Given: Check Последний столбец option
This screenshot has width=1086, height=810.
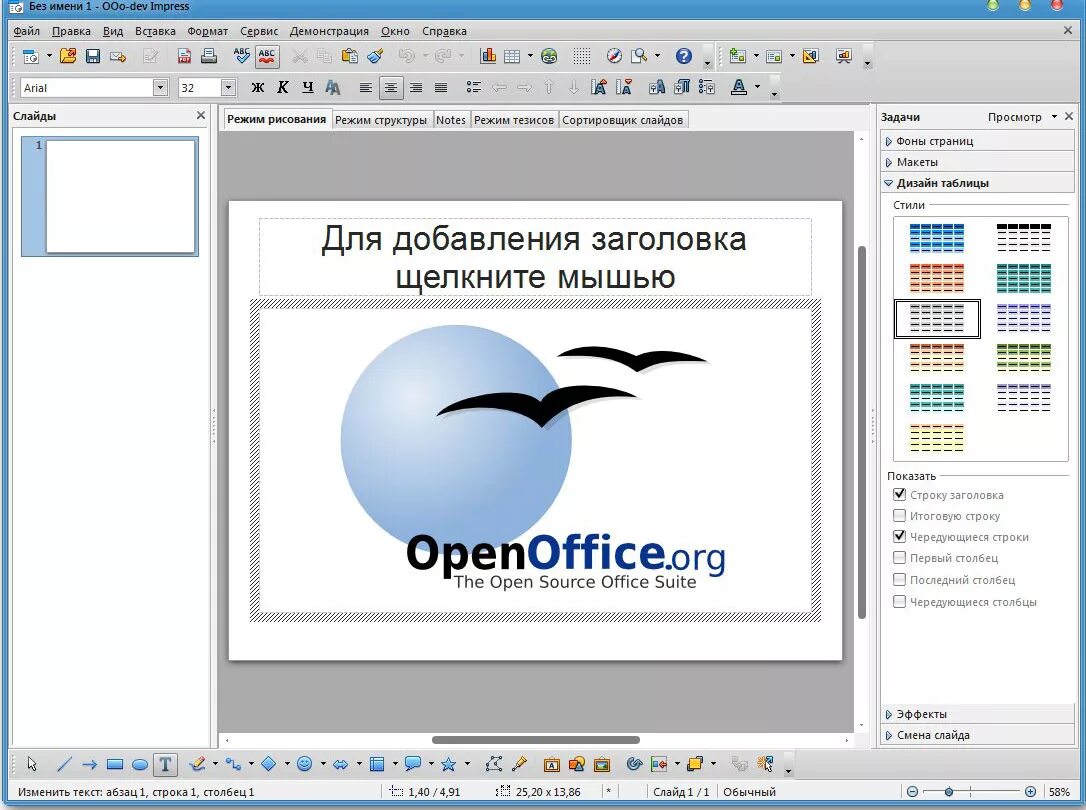Looking at the screenshot, I should tap(899, 579).
